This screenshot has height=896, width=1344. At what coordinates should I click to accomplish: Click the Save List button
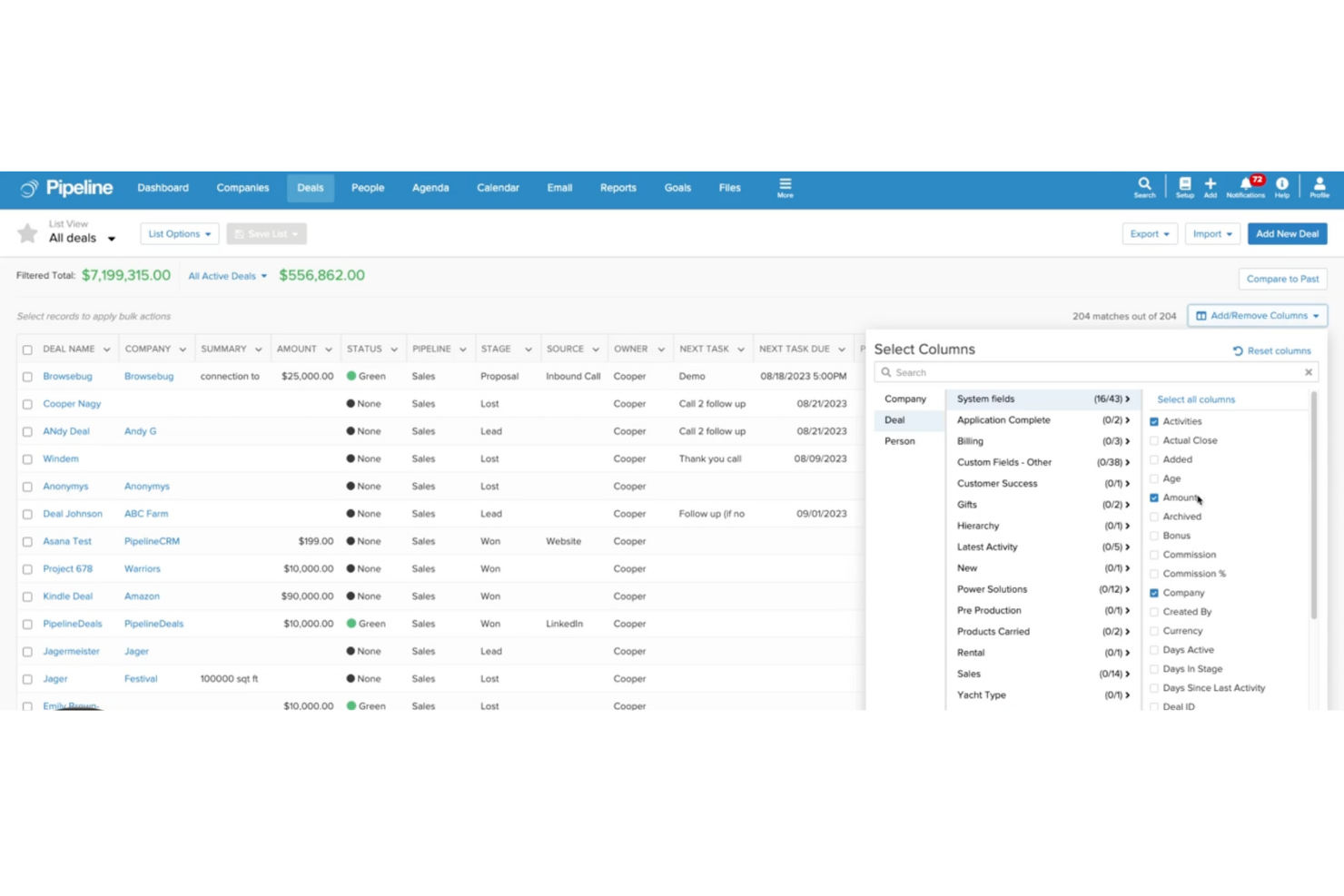266,234
